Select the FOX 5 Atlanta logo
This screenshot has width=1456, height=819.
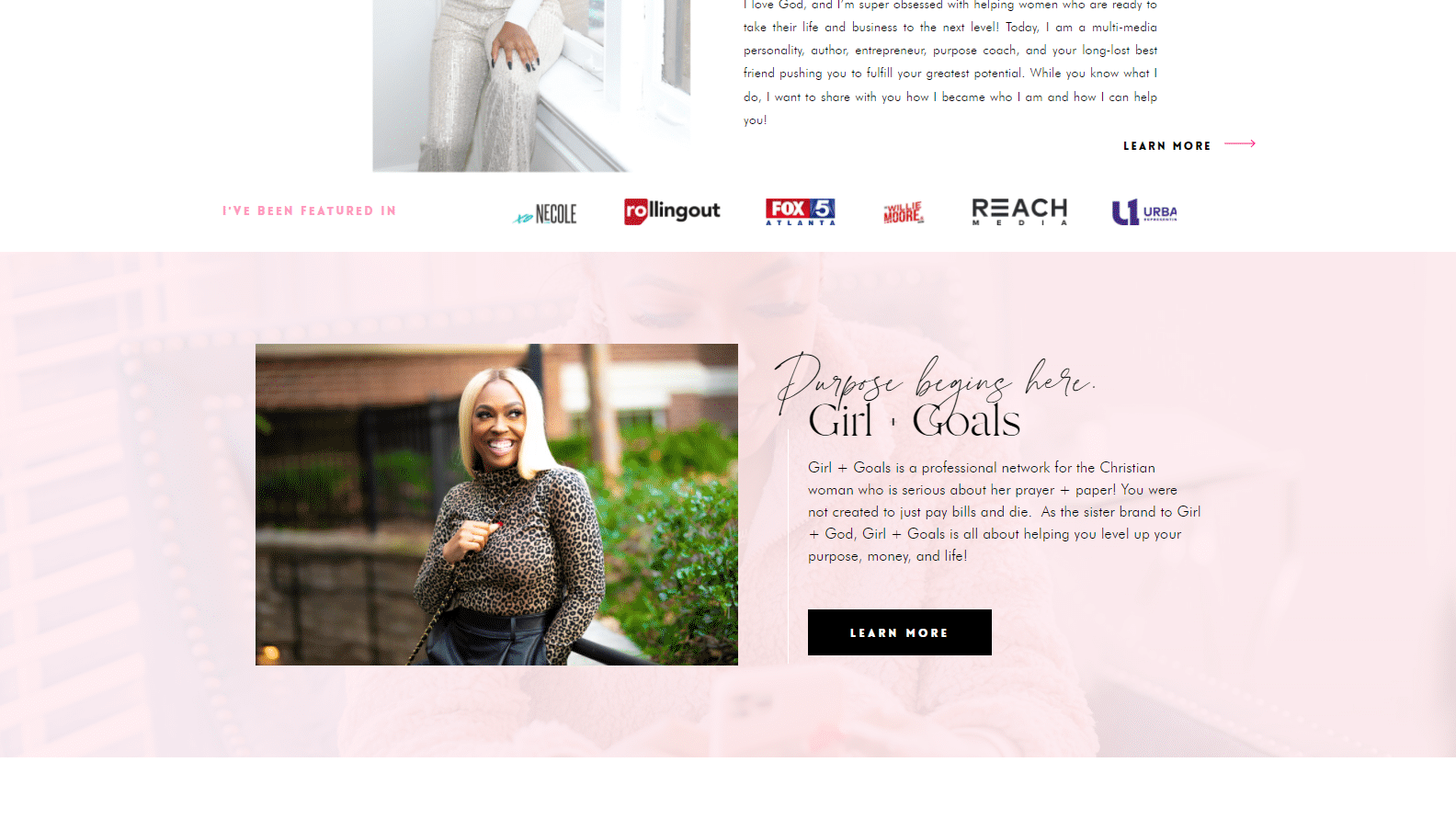click(801, 211)
